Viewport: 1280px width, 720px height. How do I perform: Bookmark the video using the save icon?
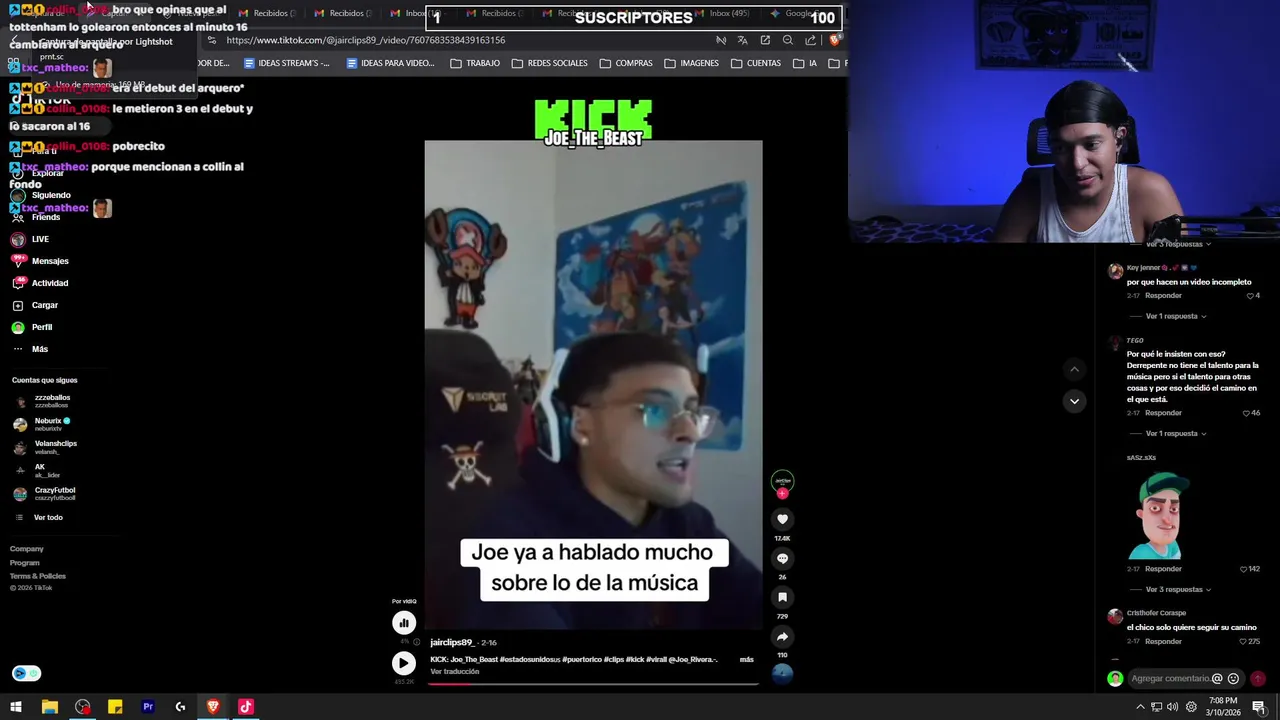tap(782, 597)
